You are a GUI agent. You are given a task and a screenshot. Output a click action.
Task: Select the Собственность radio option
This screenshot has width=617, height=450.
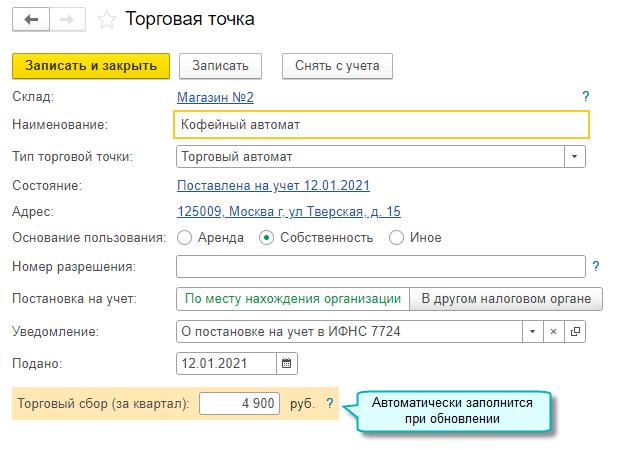(x=266, y=238)
